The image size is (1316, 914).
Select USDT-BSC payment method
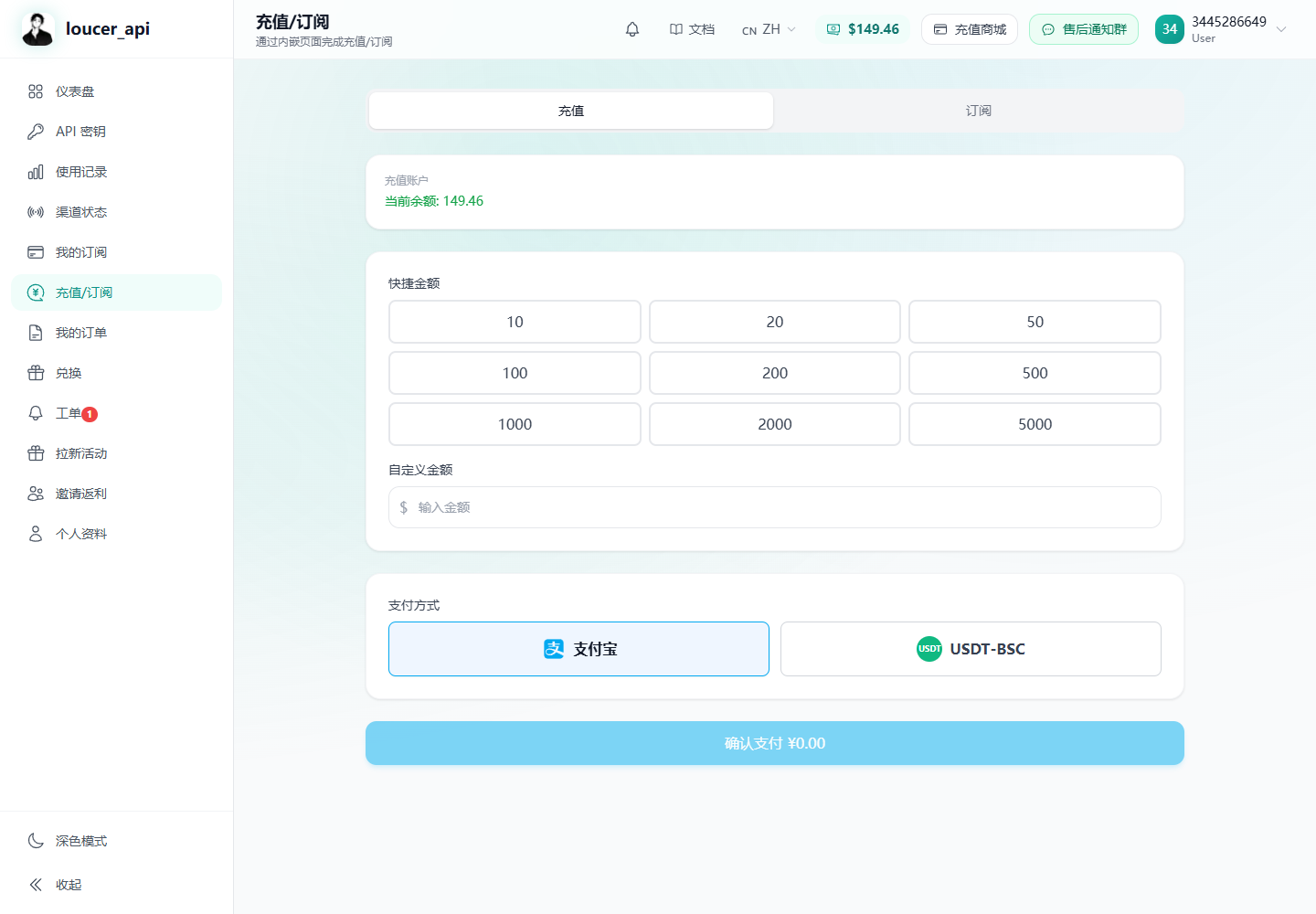971,649
